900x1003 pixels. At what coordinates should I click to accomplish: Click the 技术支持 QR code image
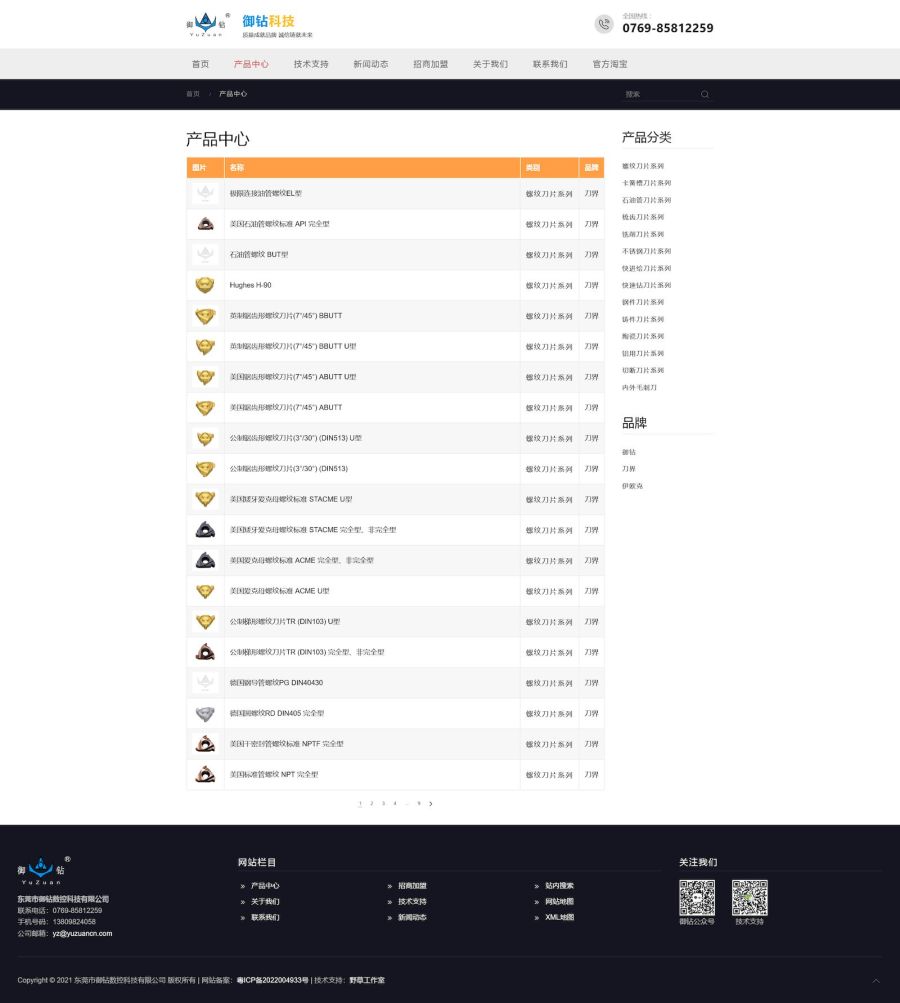tap(749, 897)
